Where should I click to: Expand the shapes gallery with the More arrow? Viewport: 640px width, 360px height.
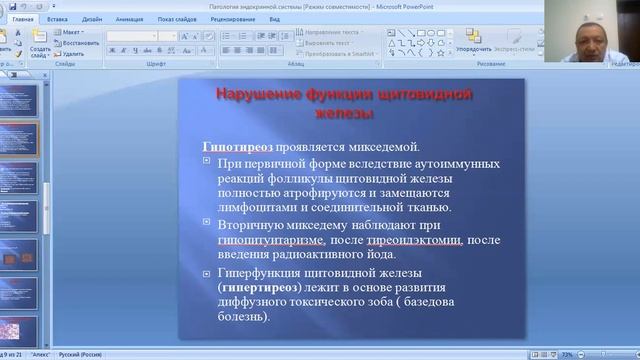(x=450, y=53)
